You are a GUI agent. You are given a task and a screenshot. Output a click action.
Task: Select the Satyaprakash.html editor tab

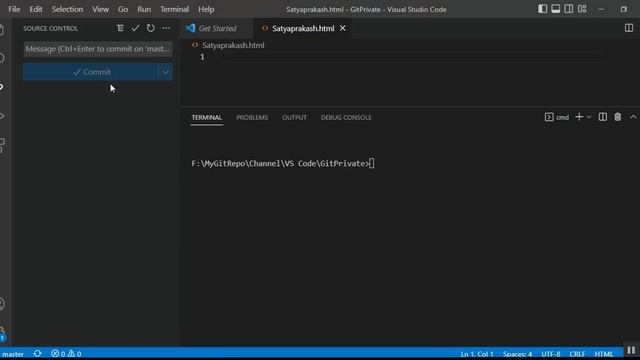(x=303, y=28)
